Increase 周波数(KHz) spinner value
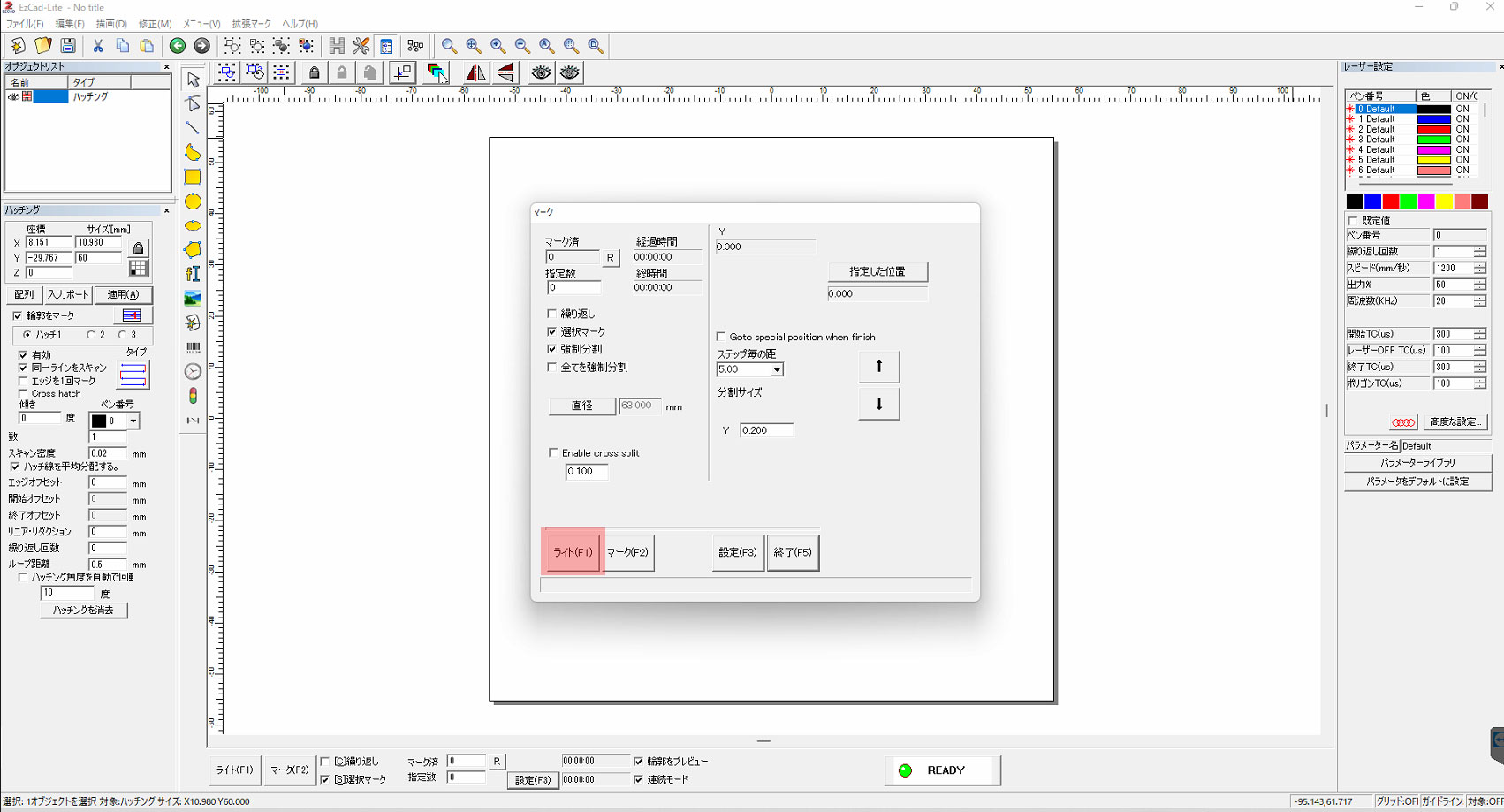The width and height of the screenshot is (1504, 812). pyautogui.click(x=1480, y=299)
